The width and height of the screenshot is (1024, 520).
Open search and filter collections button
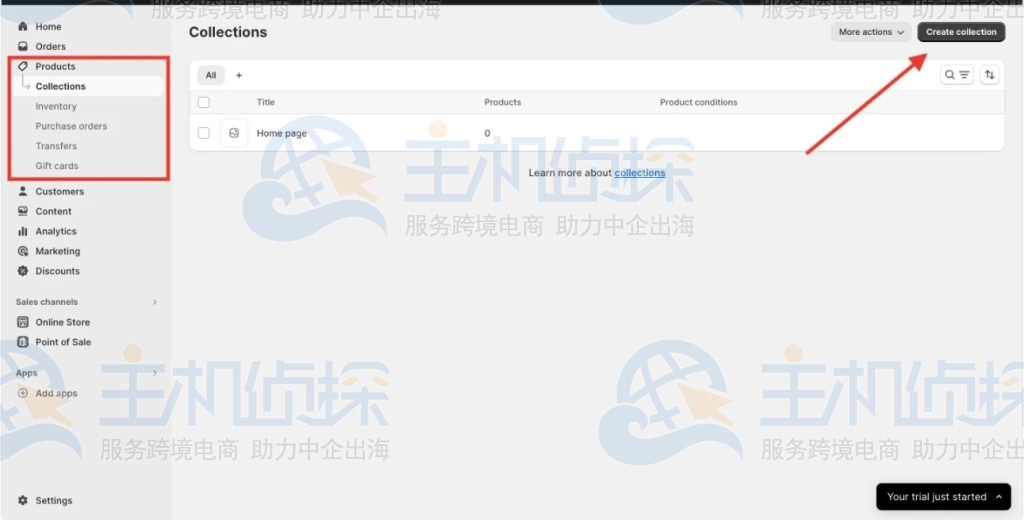(957, 75)
